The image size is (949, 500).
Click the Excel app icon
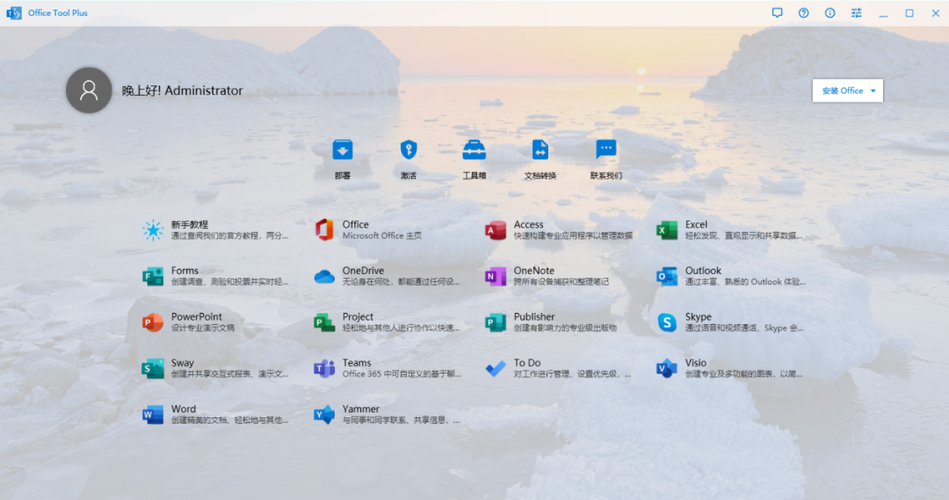point(666,230)
